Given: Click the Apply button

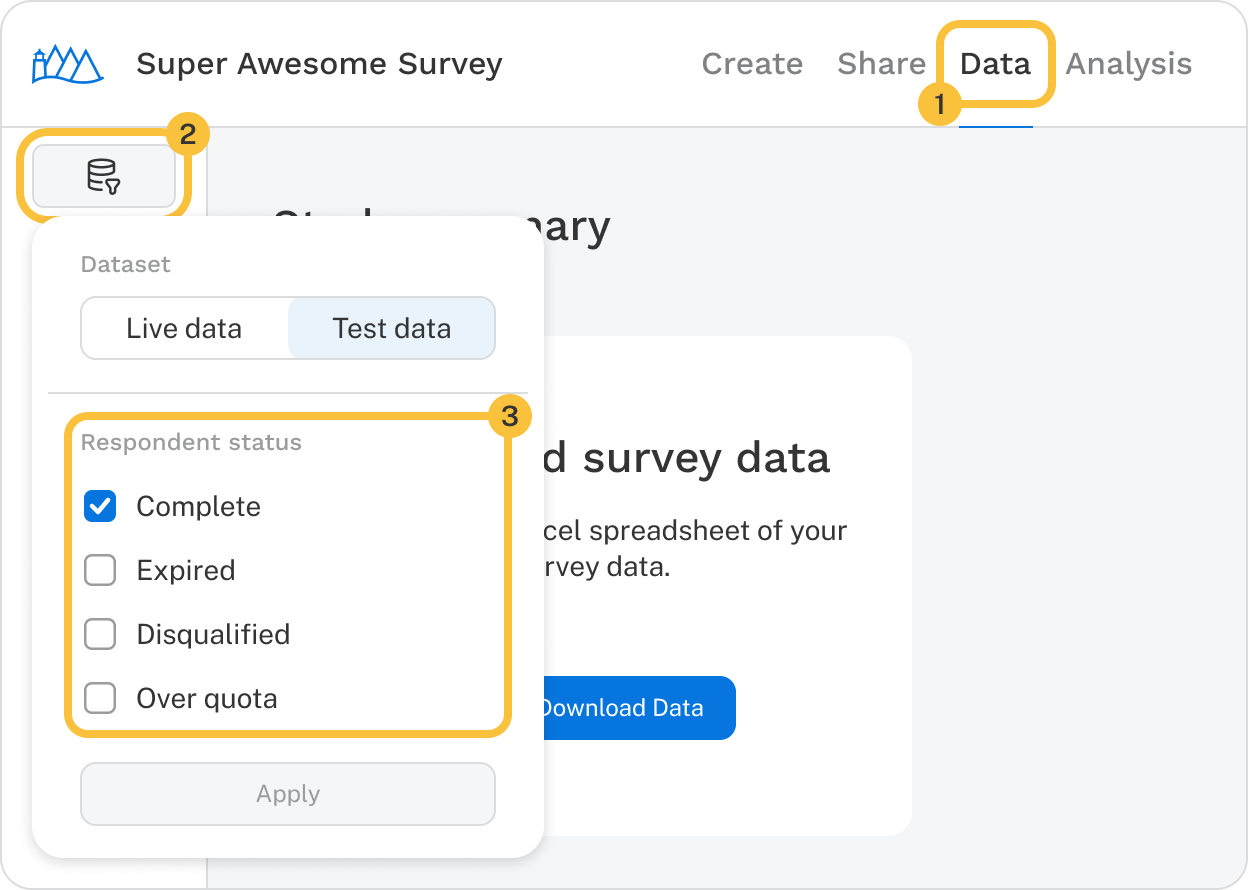Looking at the screenshot, I should tap(287, 794).
